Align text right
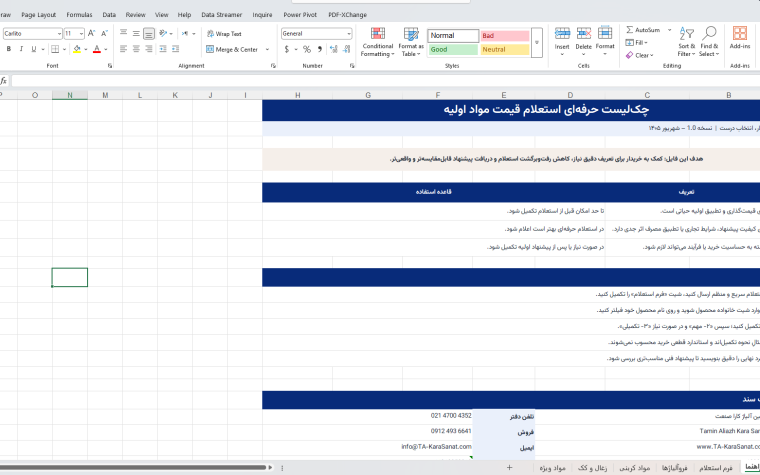This screenshot has height=475, width=760. tap(149, 49)
